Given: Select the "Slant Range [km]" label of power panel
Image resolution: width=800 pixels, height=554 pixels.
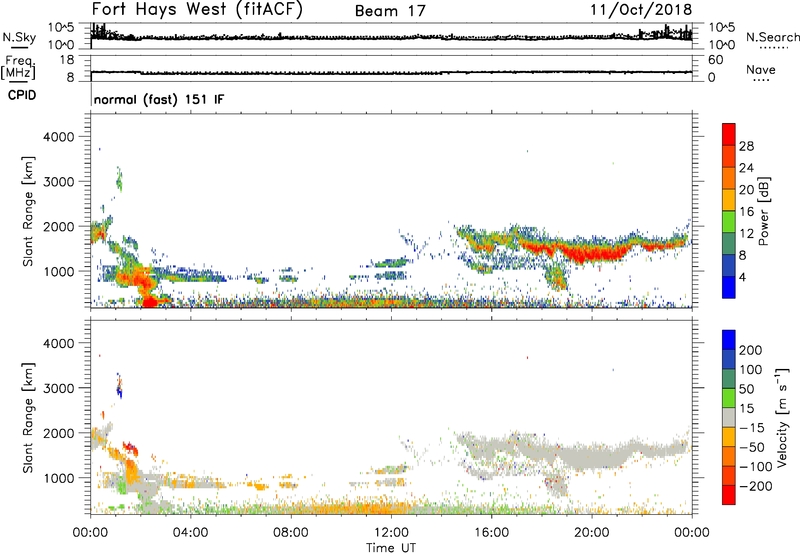Looking at the screenshot, I should pyautogui.click(x=28, y=211).
